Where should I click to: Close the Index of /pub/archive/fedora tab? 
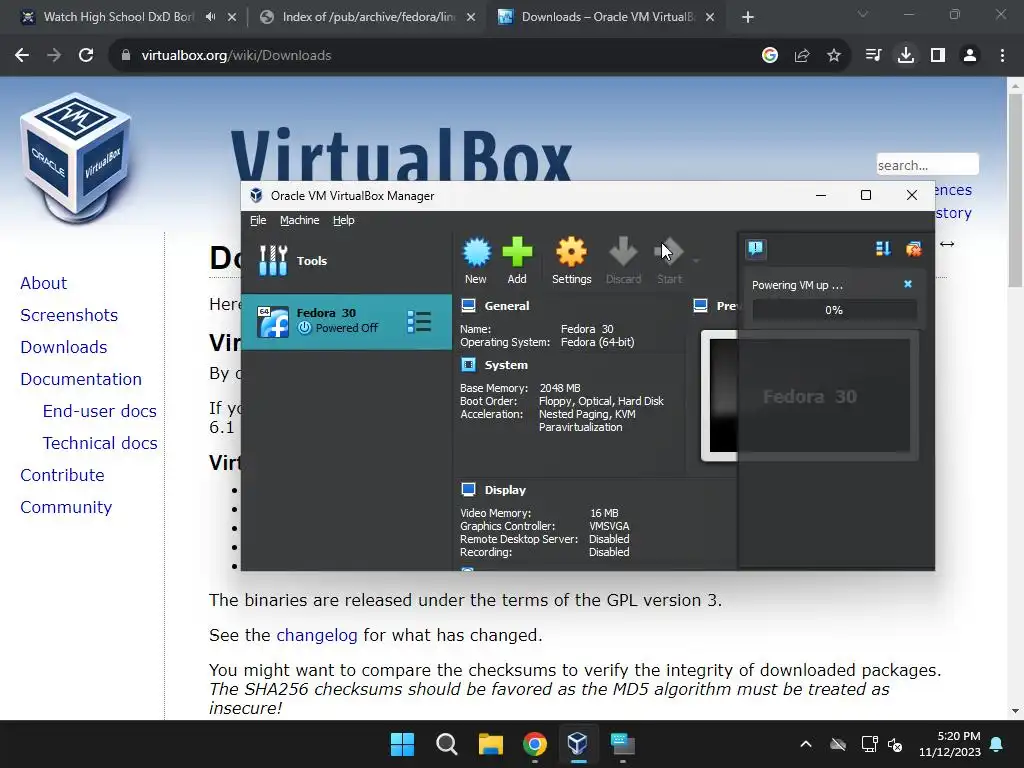471,17
